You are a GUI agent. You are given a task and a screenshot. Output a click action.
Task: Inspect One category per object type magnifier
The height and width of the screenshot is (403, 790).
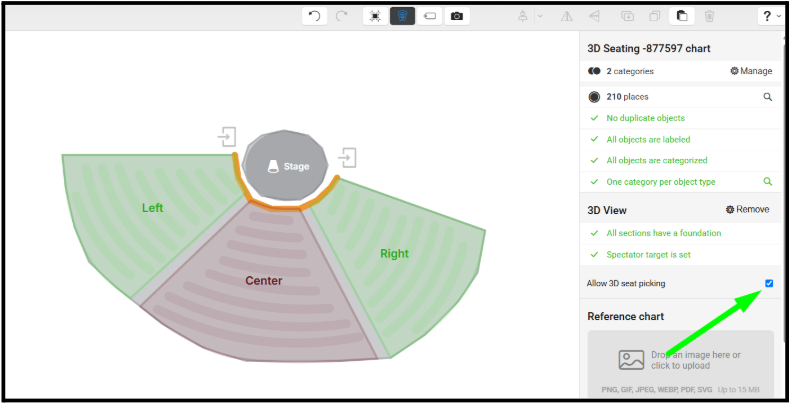767,181
